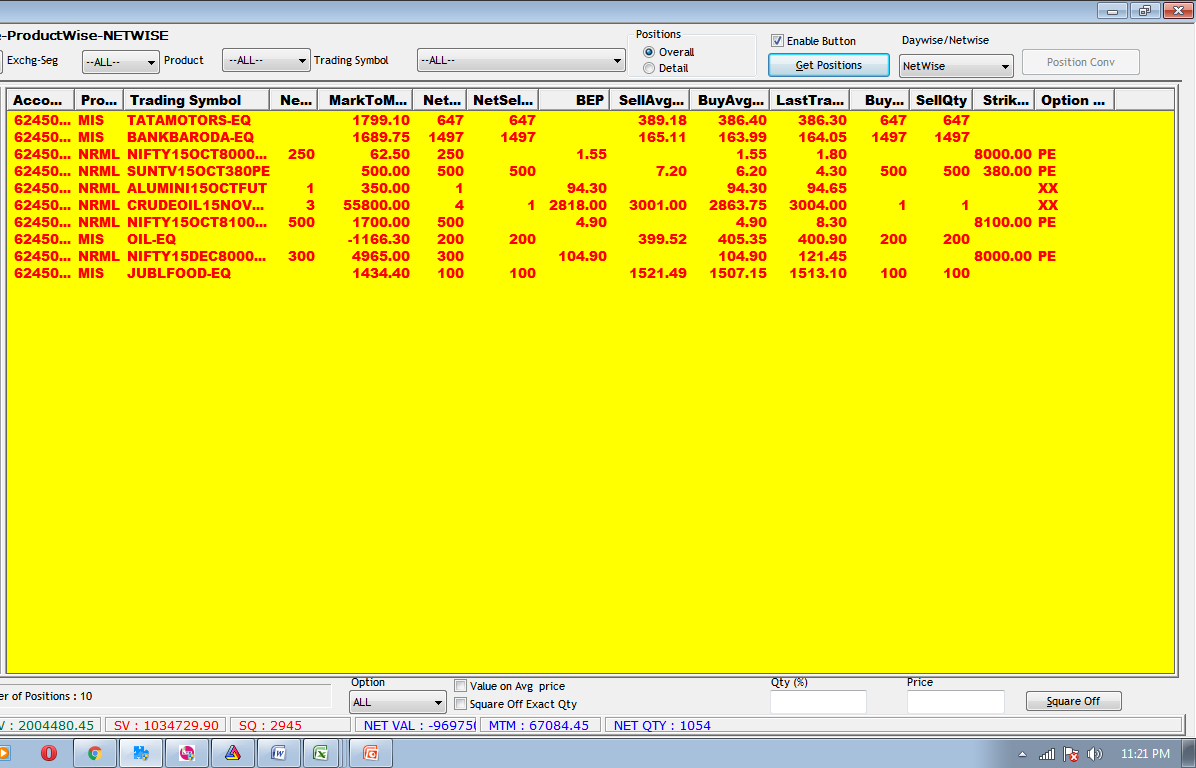Select the Overall positions radio button
Screen dimensions: 1196x768
(649, 52)
